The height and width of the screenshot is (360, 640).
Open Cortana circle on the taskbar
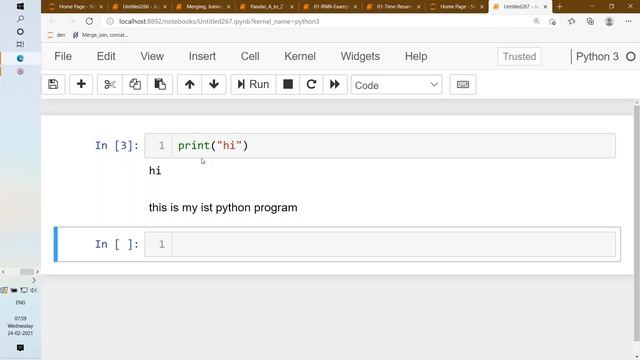click(20, 31)
